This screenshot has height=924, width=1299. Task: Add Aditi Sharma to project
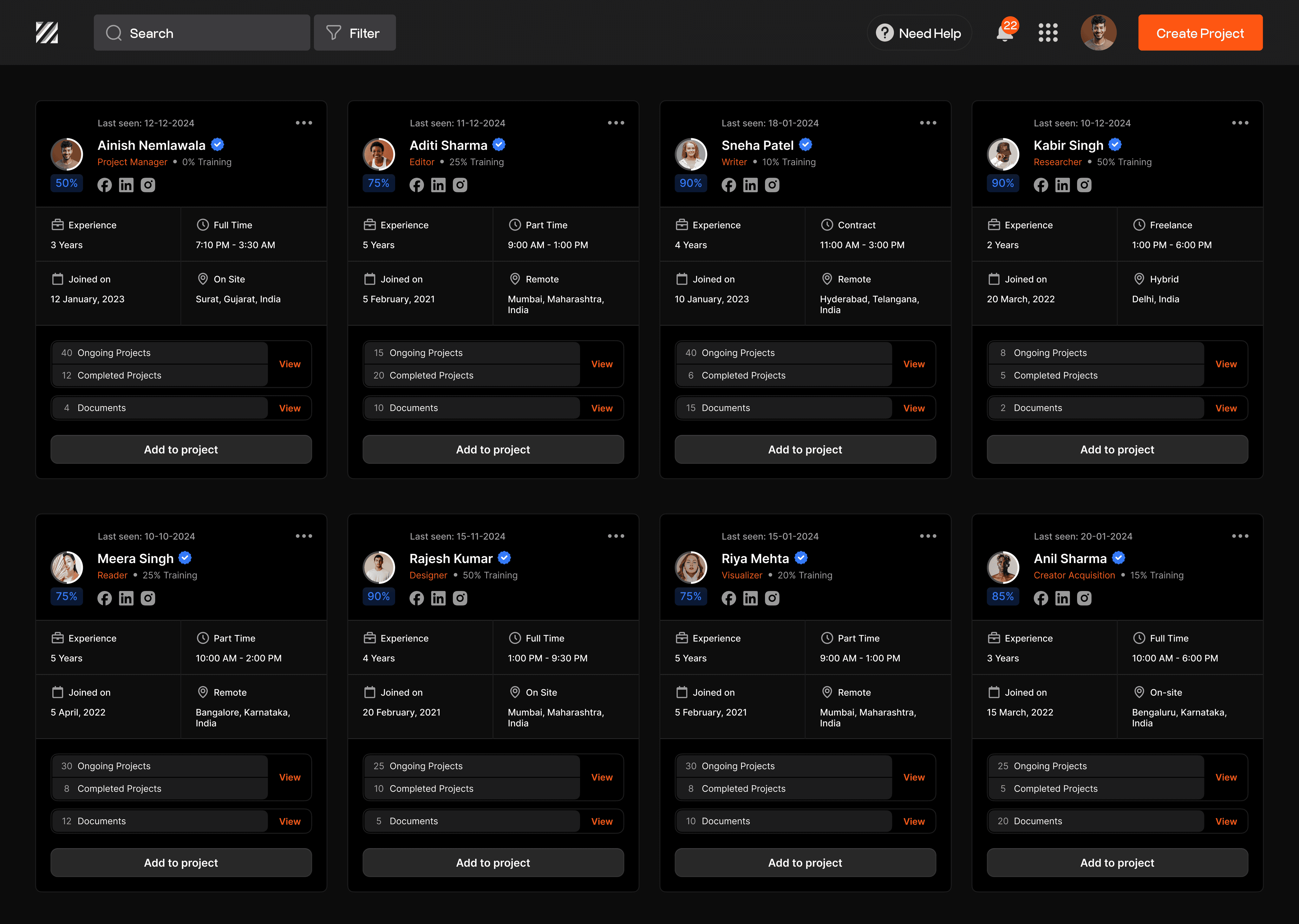click(x=493, y=449)
